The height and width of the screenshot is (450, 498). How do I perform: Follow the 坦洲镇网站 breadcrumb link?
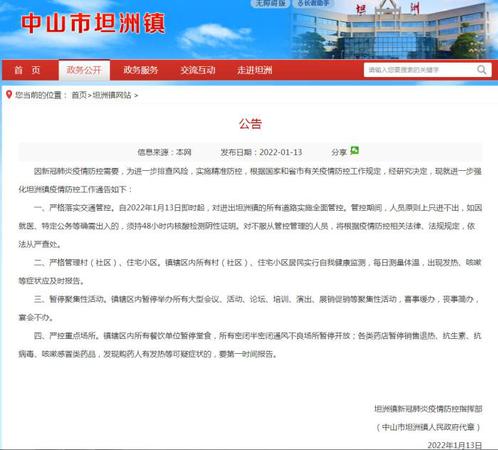[112, 95]
